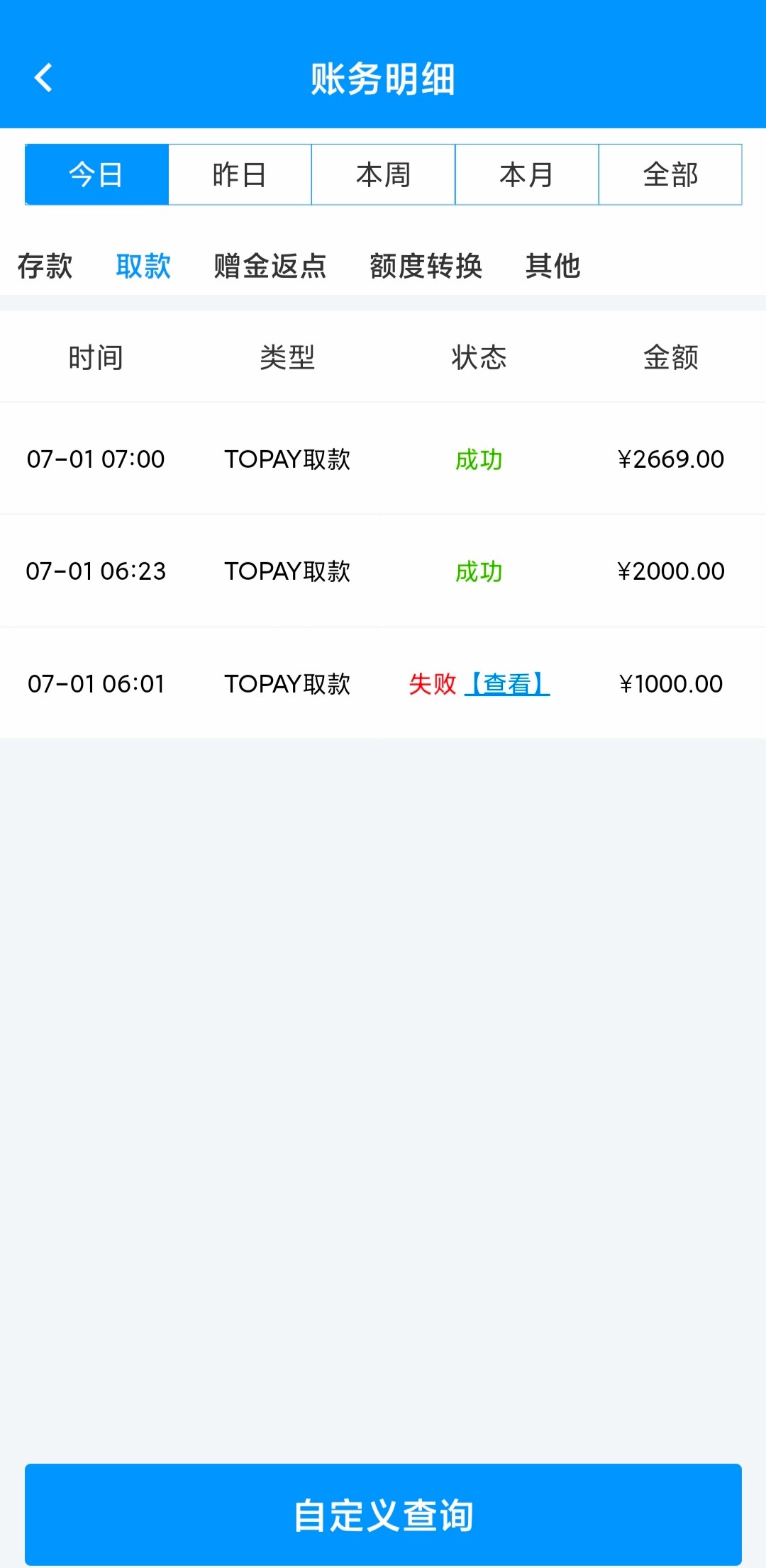Viewport: 766px width, 1568px height.
Task: Select the 07-01 07:00 withdrawal record
Action: point(96,459)
